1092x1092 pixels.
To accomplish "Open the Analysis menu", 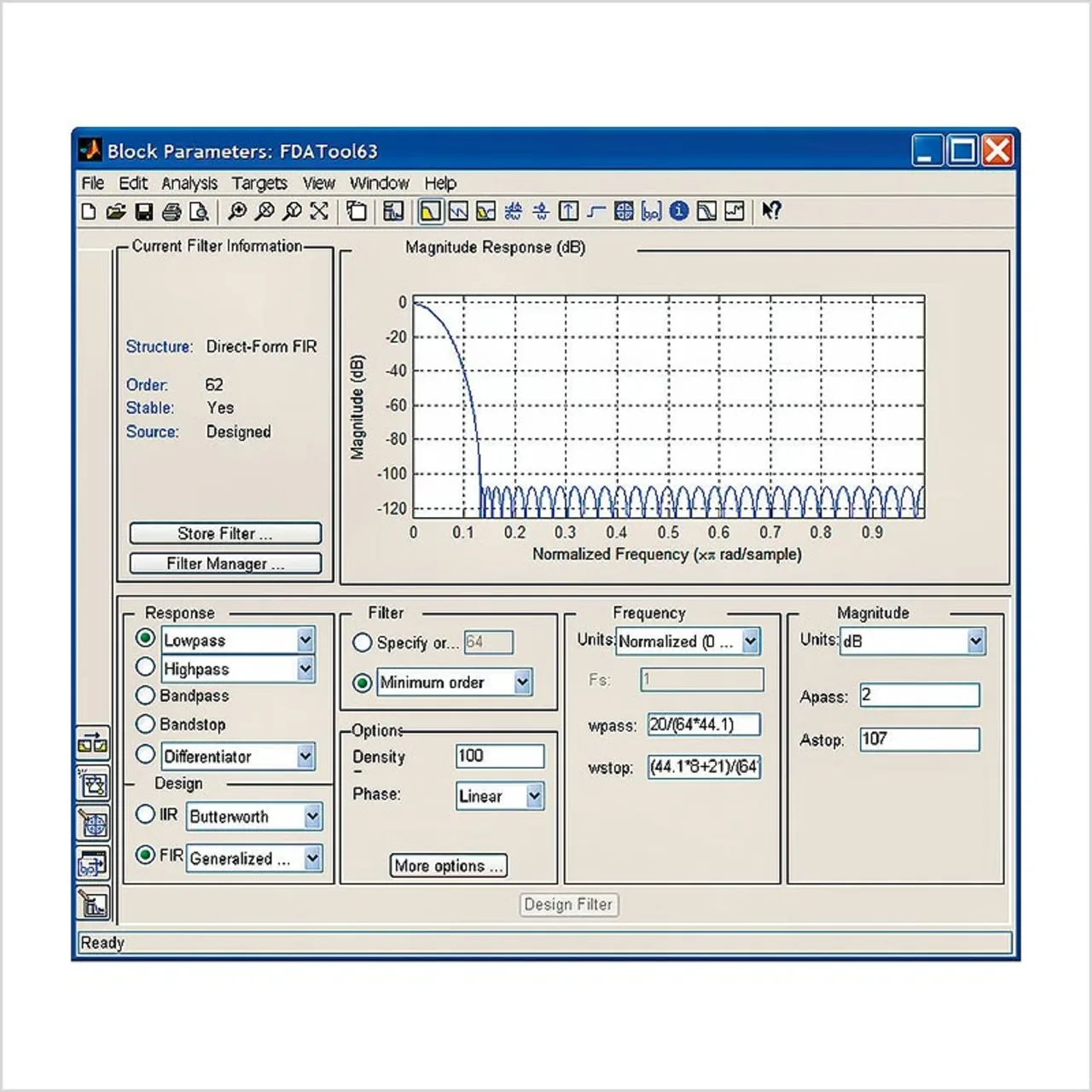I will point(189,183).
